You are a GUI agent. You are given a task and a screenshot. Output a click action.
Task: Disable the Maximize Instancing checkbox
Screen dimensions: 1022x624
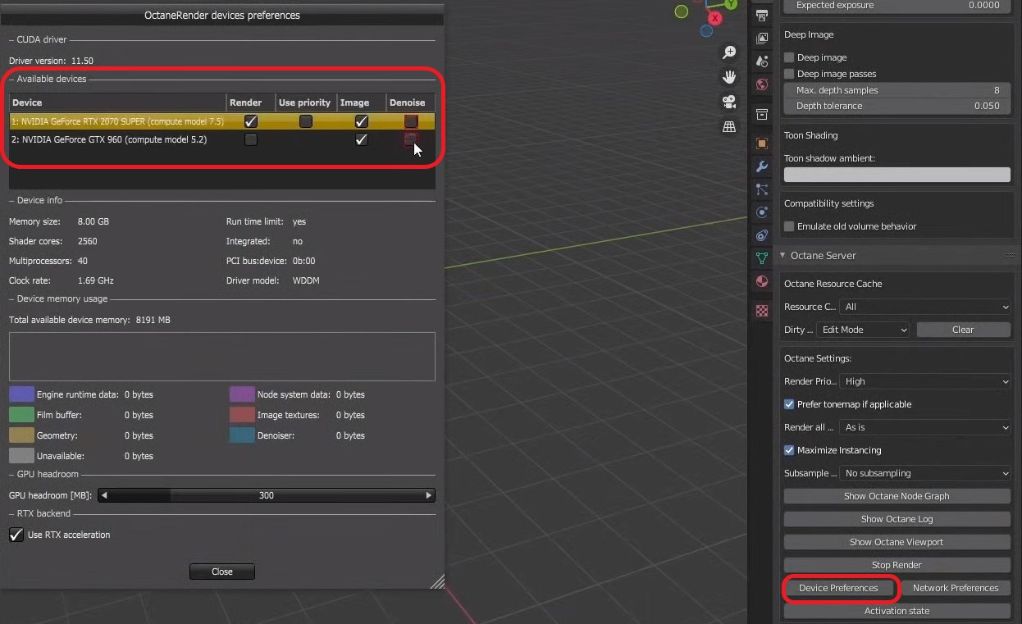(x=789, y=450)
